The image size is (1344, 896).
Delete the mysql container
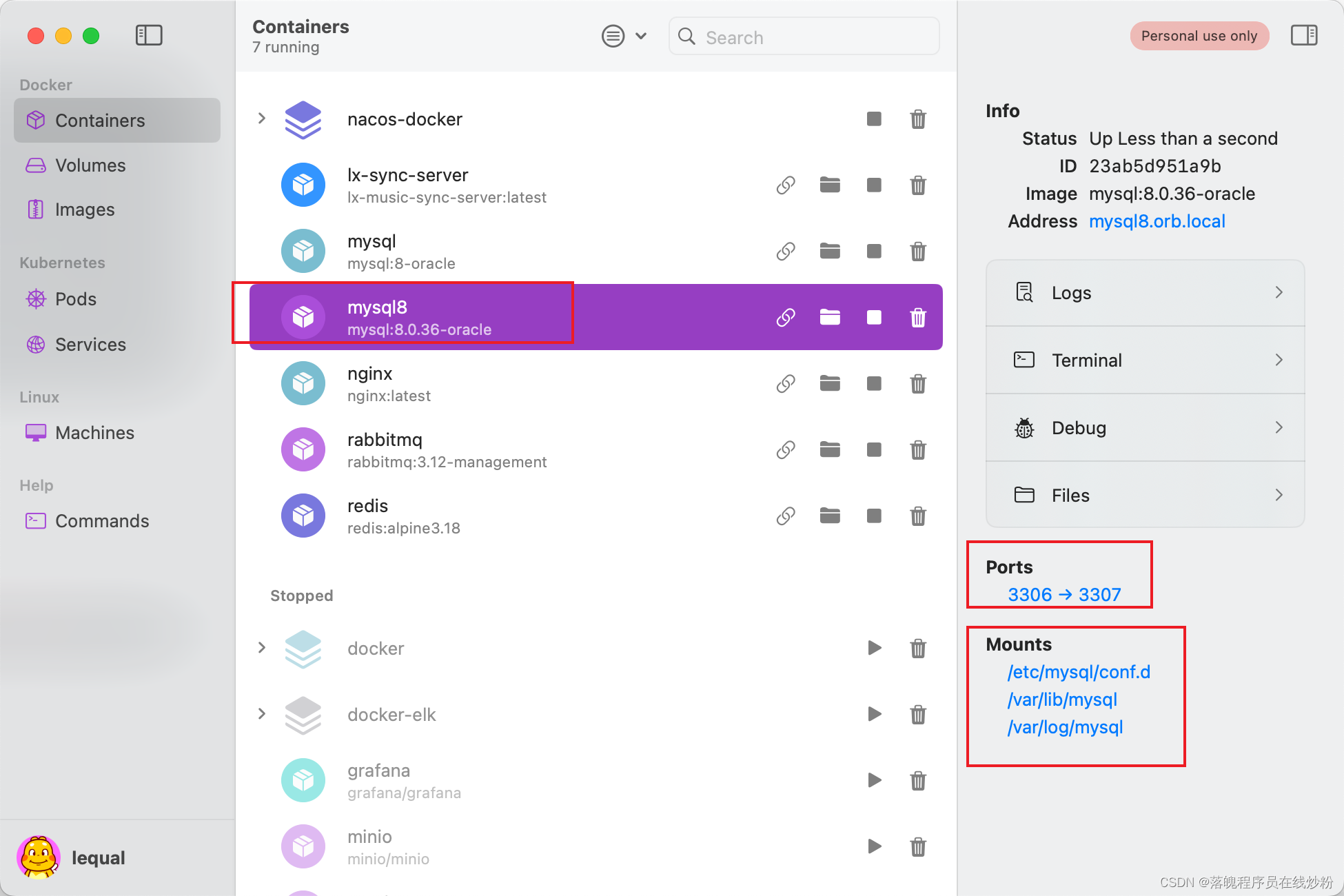918,252
